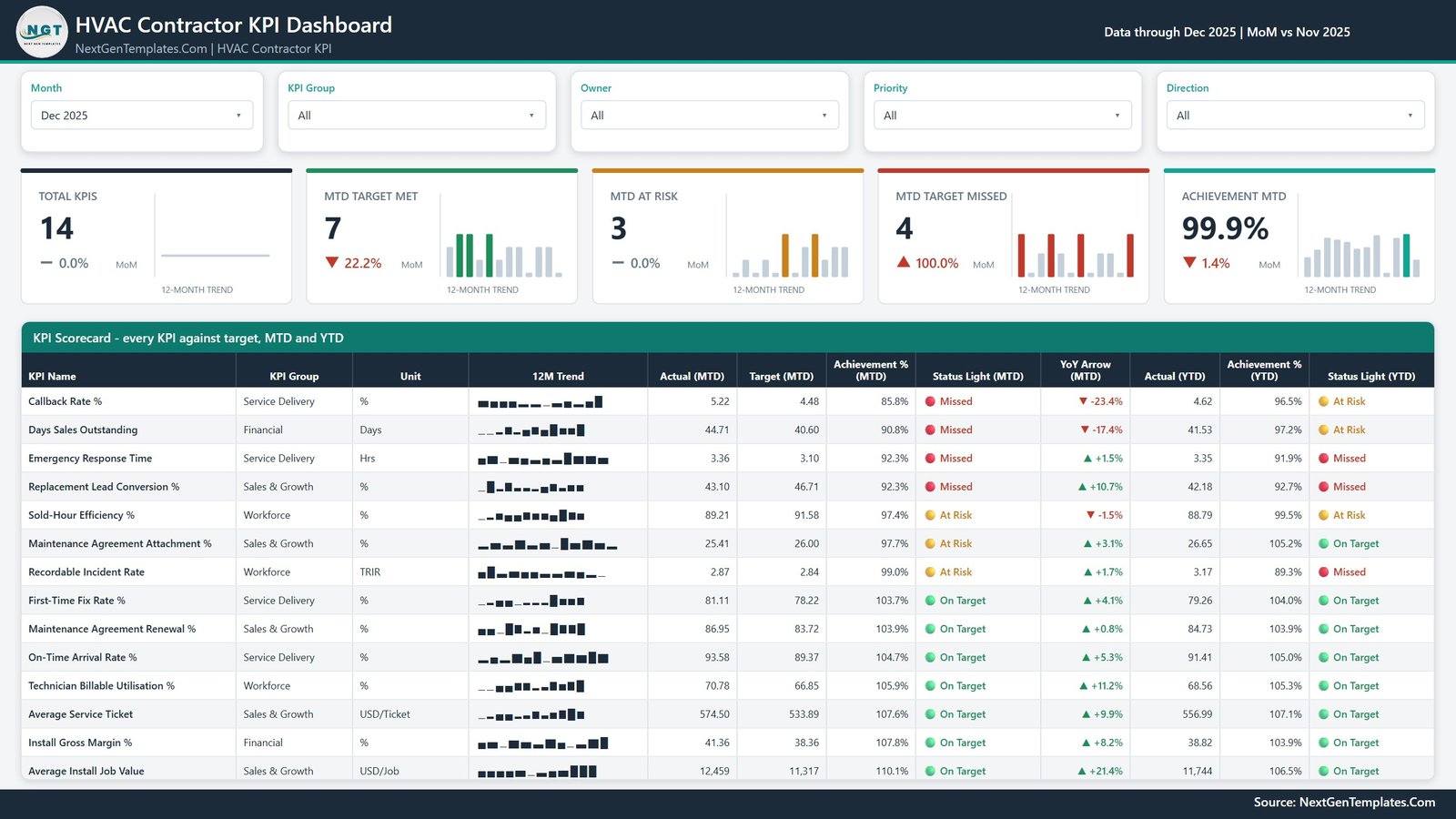Click red MTD status light for Emergency Response Time
The image size is (1456, 819).
tap(931, 459)
